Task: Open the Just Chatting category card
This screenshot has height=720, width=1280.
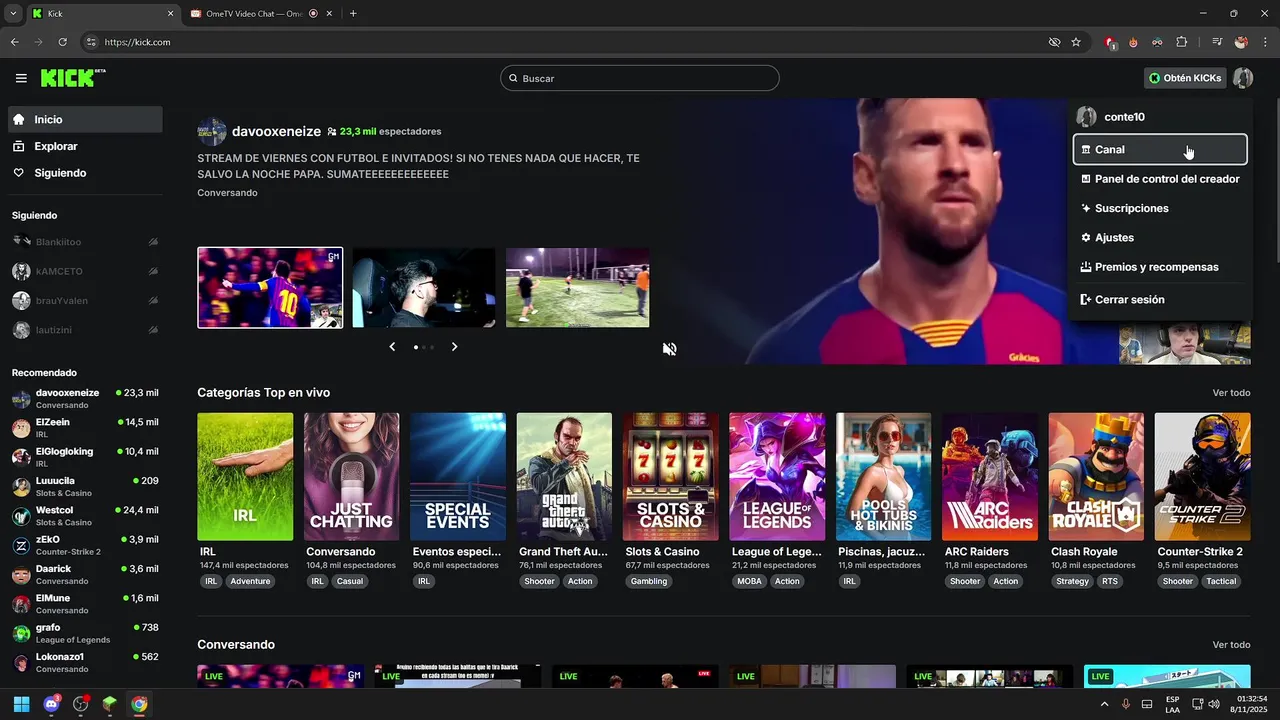Action: point(351,477)
